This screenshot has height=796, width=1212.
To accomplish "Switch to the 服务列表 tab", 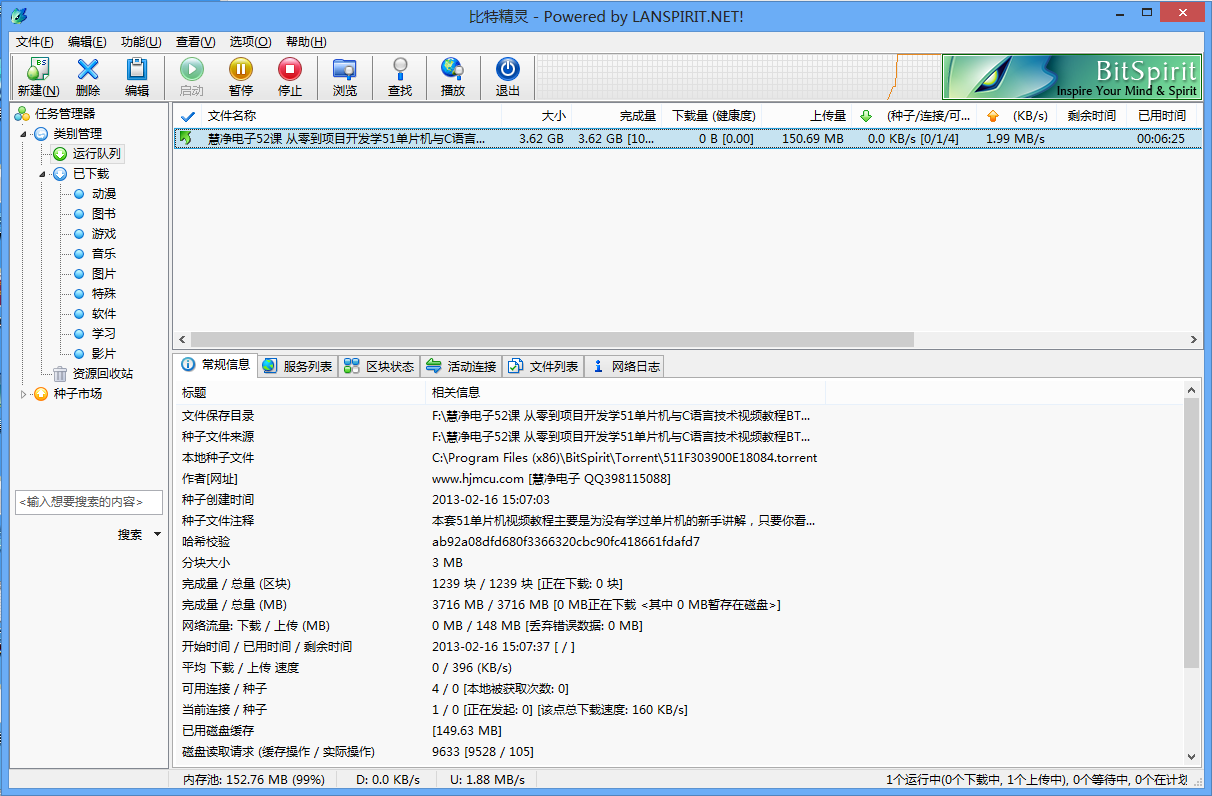I will click(298, 367).
